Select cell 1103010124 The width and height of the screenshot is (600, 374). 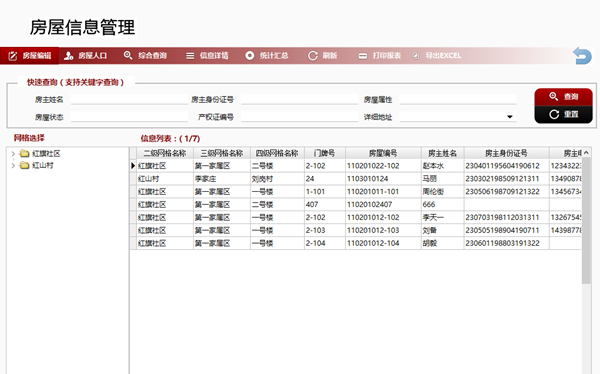[383, 179]
